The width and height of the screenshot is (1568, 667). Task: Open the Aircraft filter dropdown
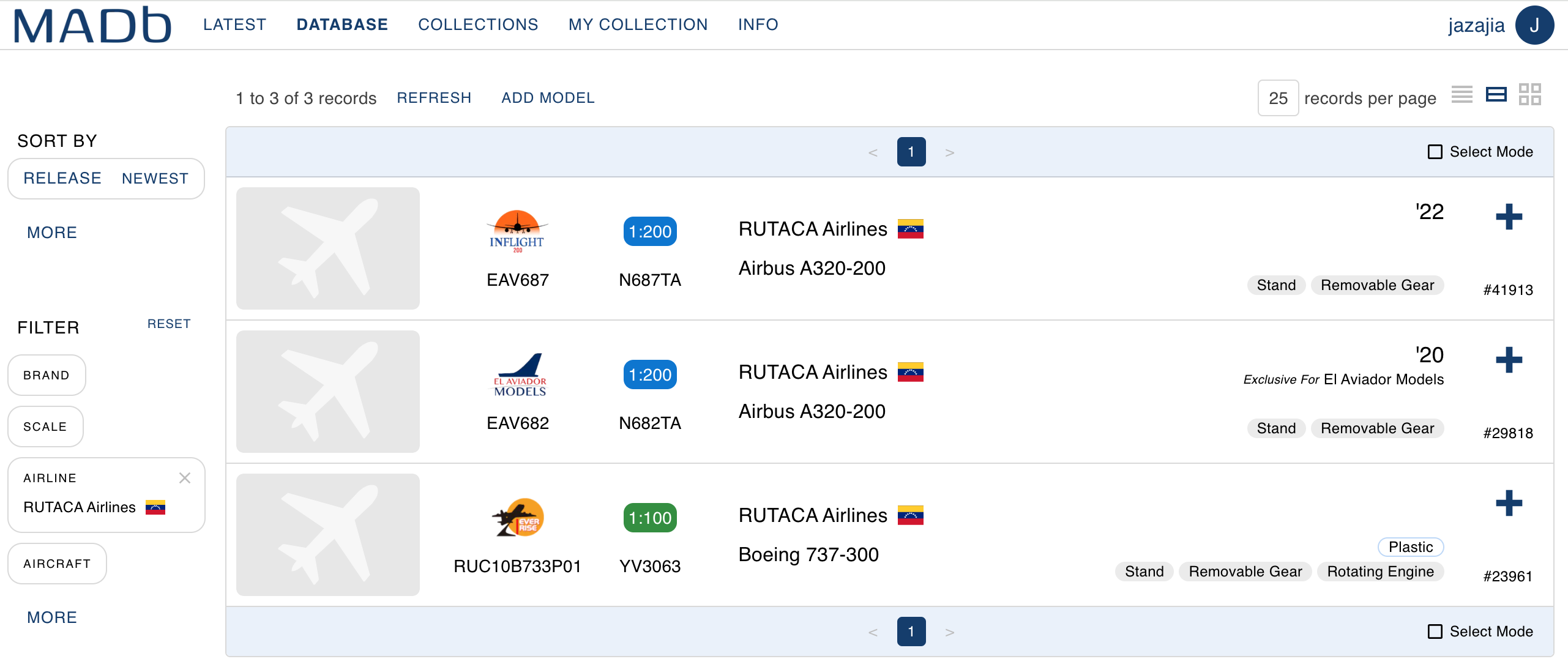(x=57, y=564)
